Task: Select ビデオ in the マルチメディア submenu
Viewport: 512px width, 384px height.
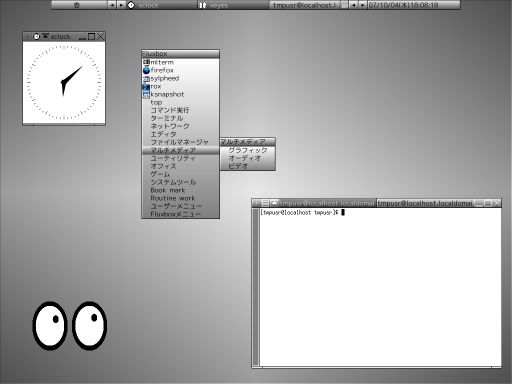Action: 247,166
